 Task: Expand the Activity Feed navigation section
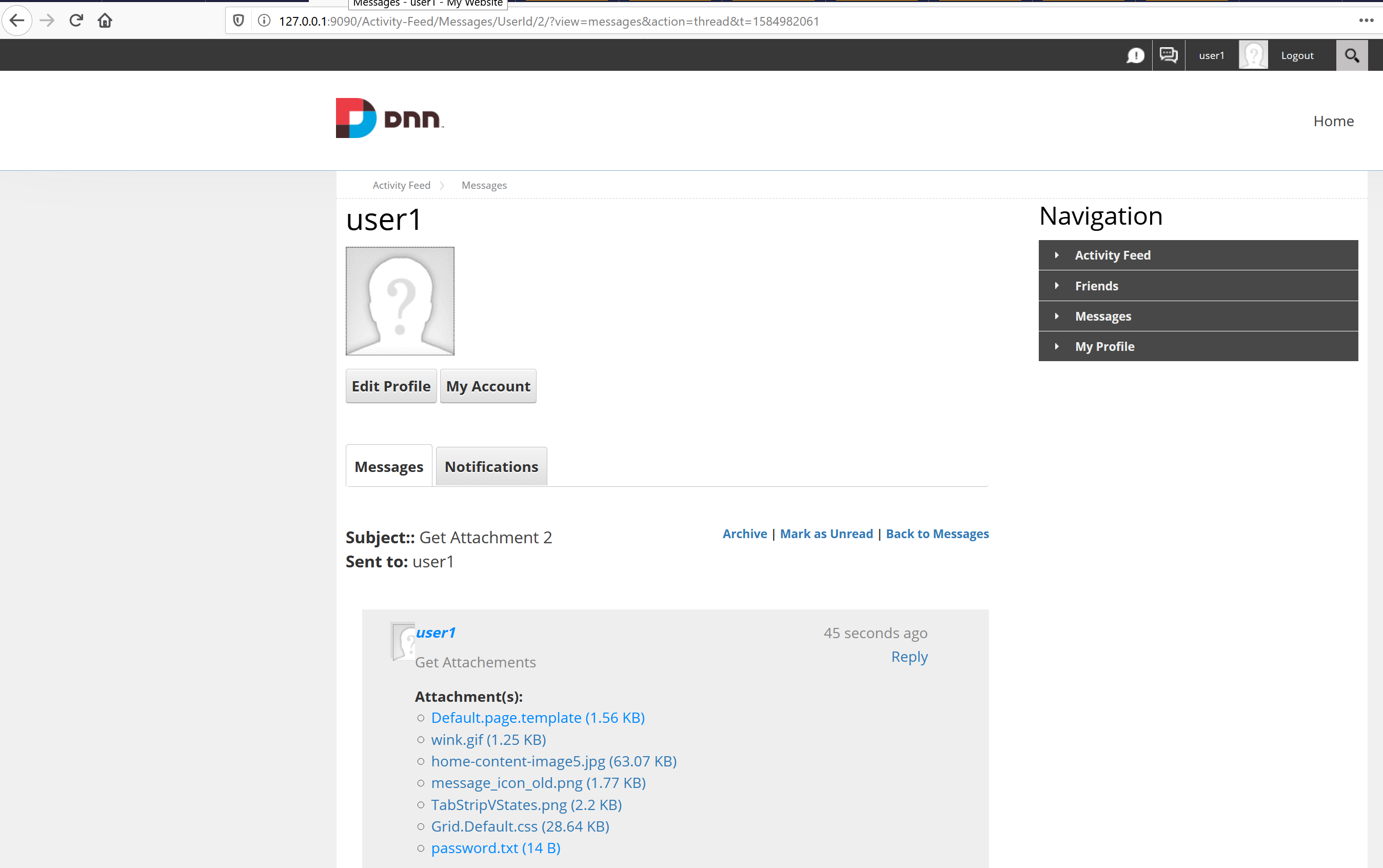tap(1113, 254)
